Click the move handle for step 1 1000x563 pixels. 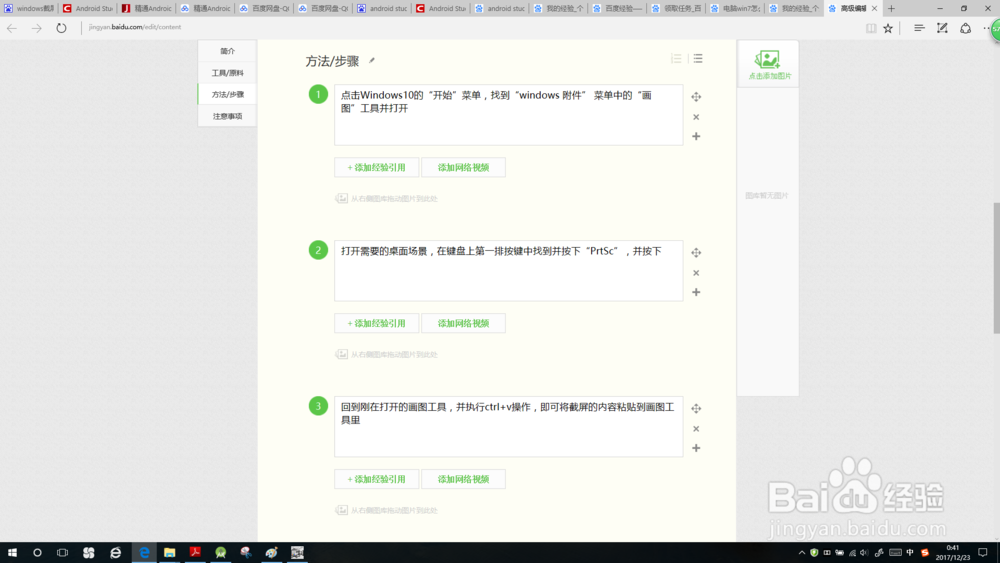(x=696, y=97)
